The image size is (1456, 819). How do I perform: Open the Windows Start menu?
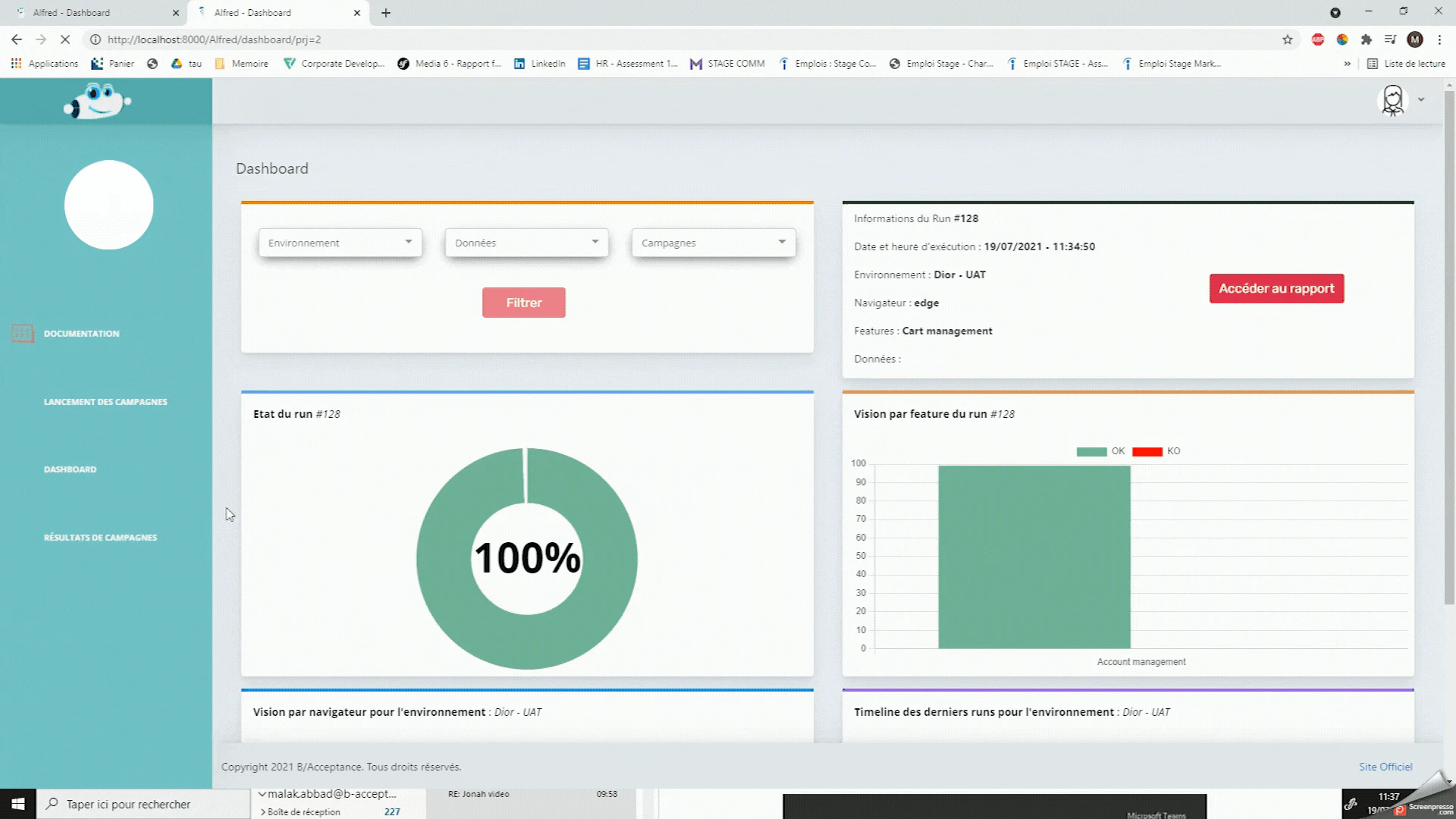[x=17, y=804]
